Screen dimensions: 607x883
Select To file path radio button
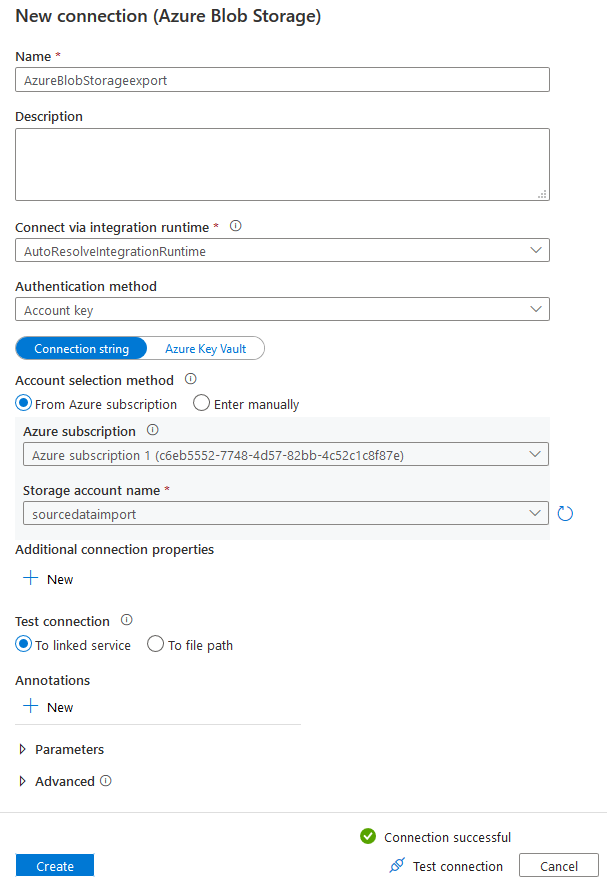tap(155, 645)
